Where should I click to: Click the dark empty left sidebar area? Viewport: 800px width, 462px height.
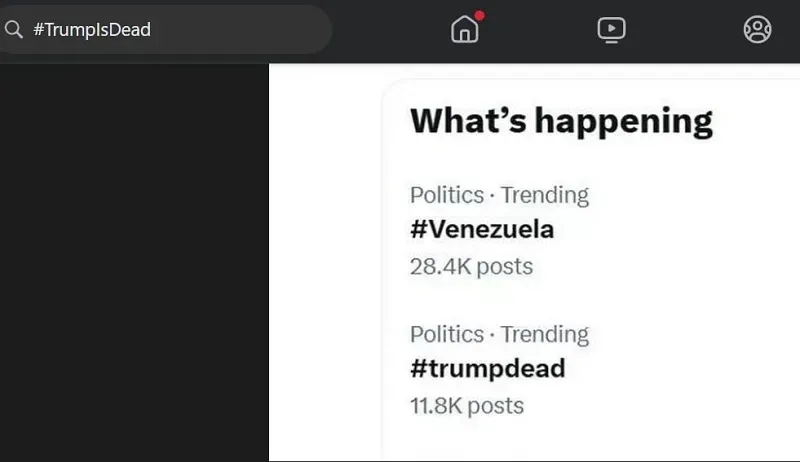coord(134,263)
